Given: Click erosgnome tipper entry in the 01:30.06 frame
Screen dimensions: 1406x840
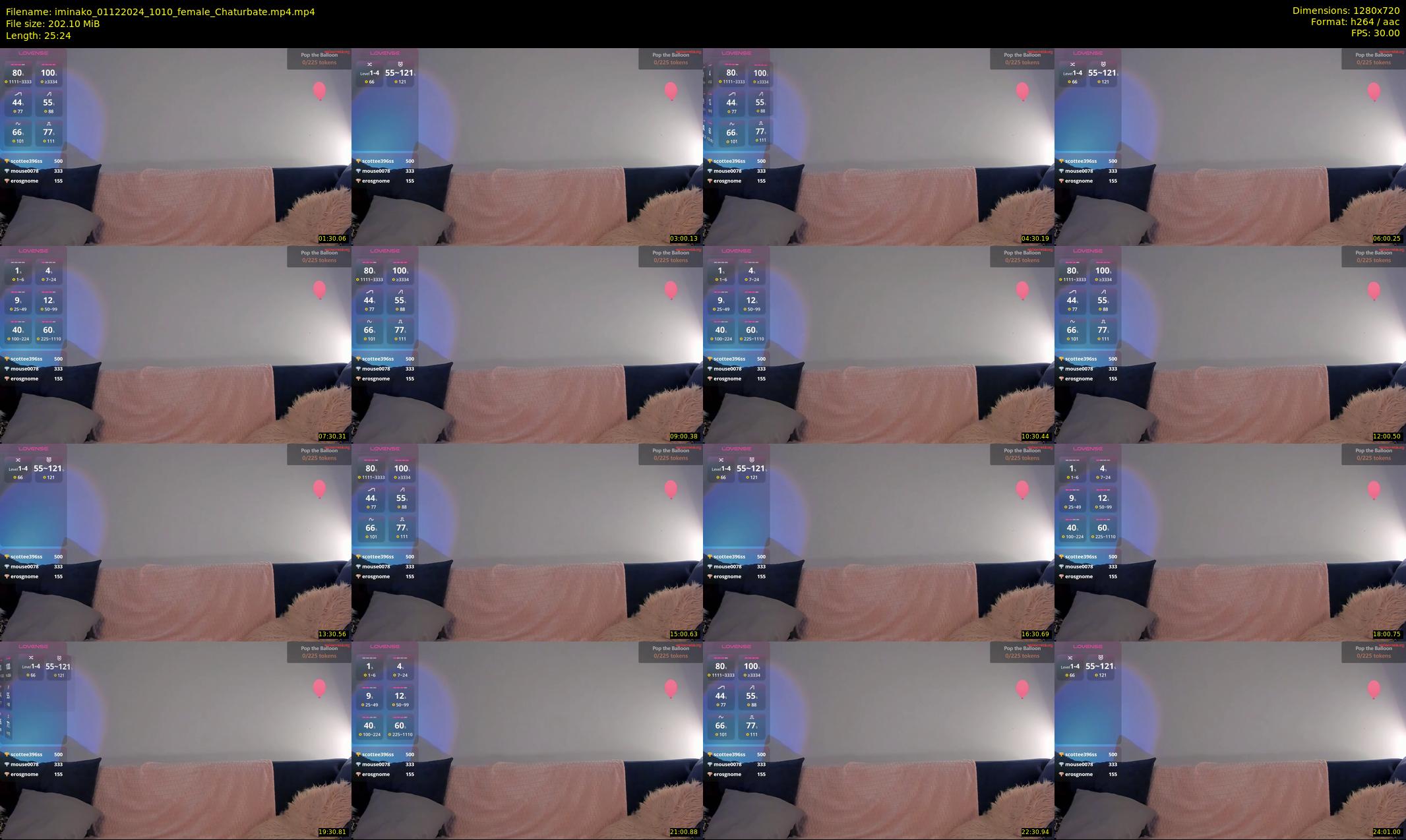Looking at the screenshot, I should coord(33,181).
